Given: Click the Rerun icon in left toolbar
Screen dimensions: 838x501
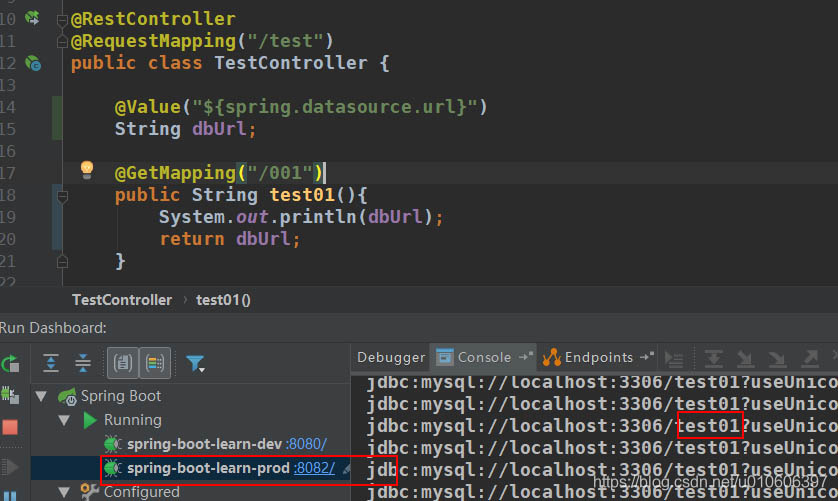Looking at the screenshot, I should [x=10, y=363].
